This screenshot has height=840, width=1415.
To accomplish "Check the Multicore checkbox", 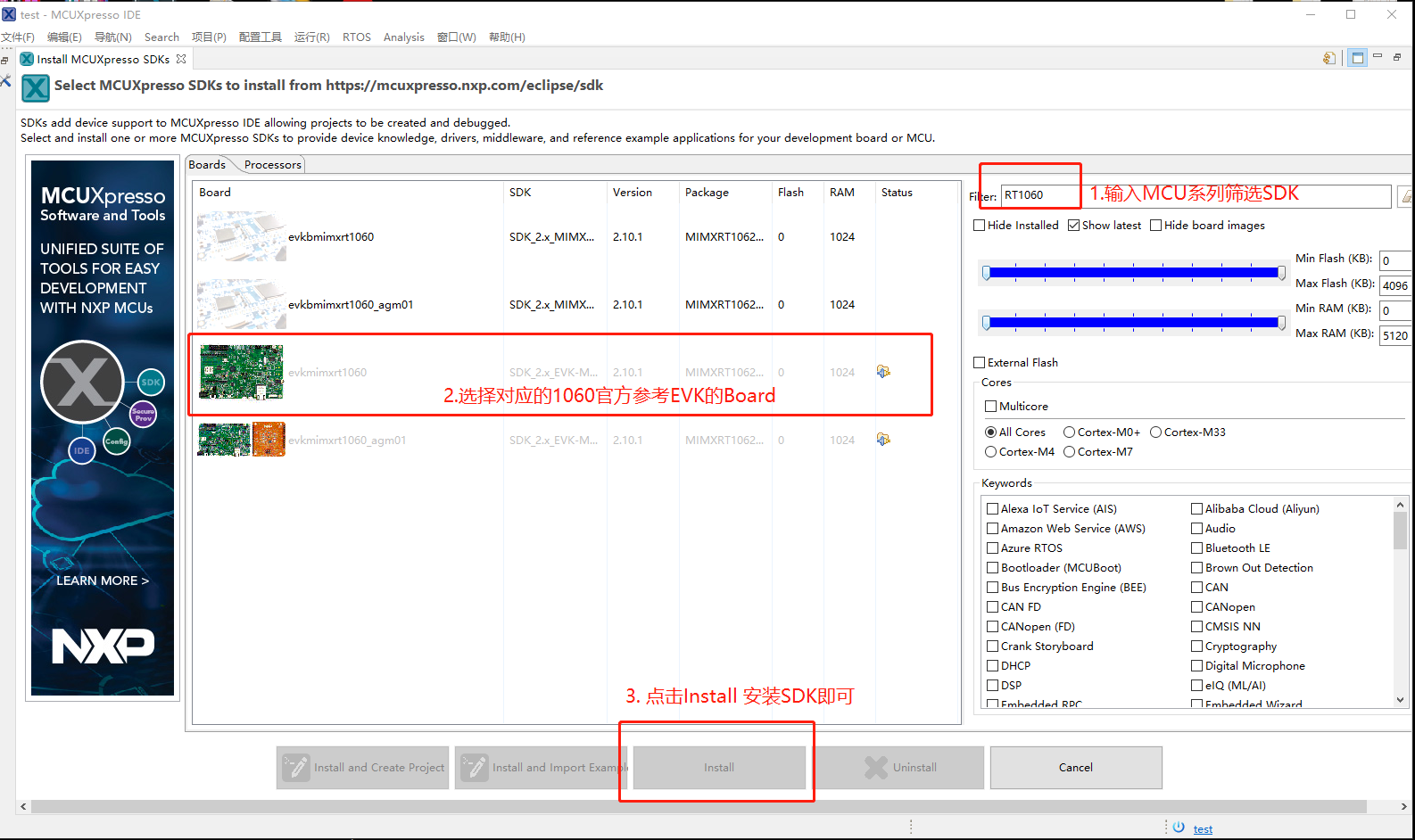I will pyautogui.click(x=991, y=407).
